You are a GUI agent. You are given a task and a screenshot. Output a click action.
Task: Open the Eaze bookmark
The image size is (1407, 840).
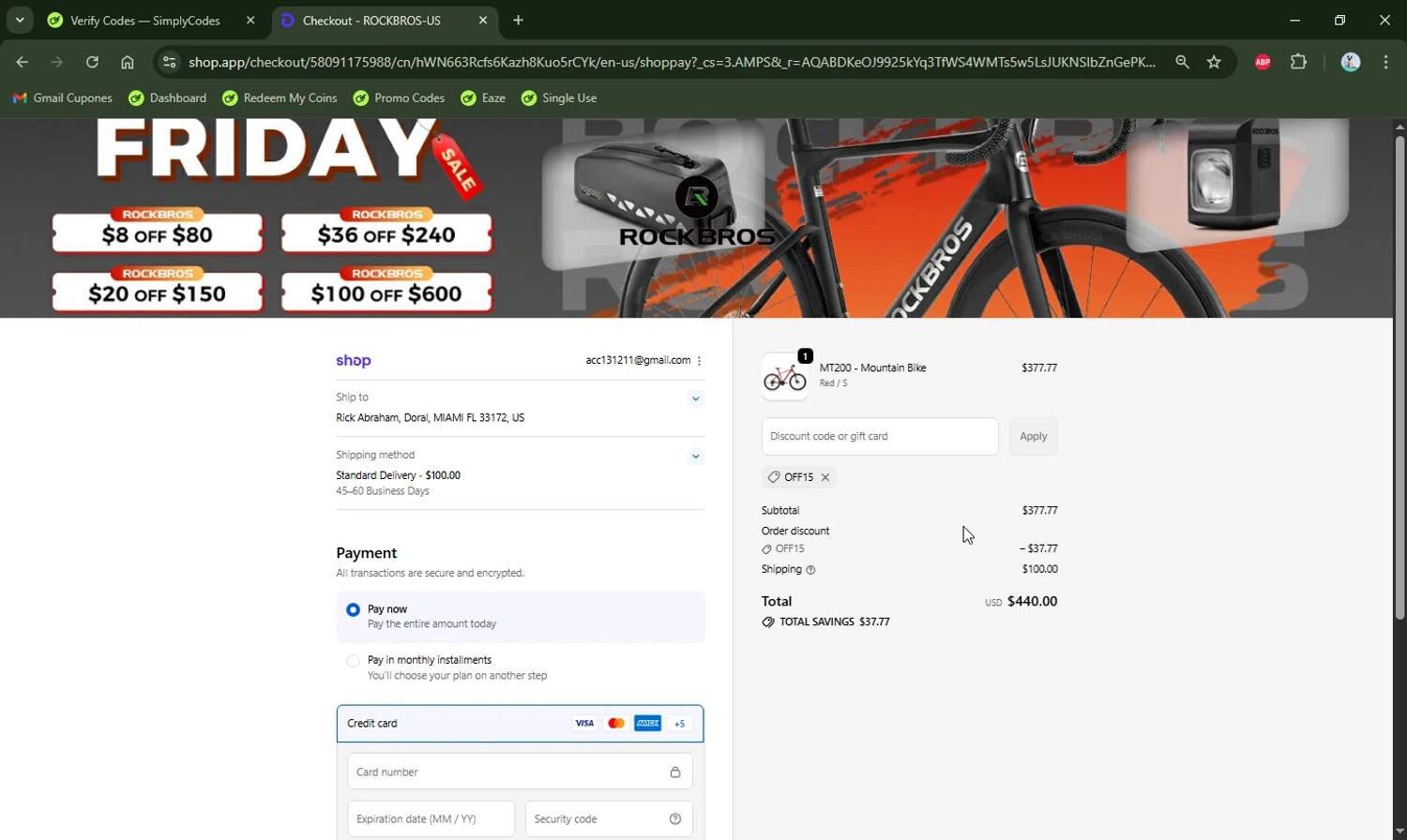click(x=483, y=97)
